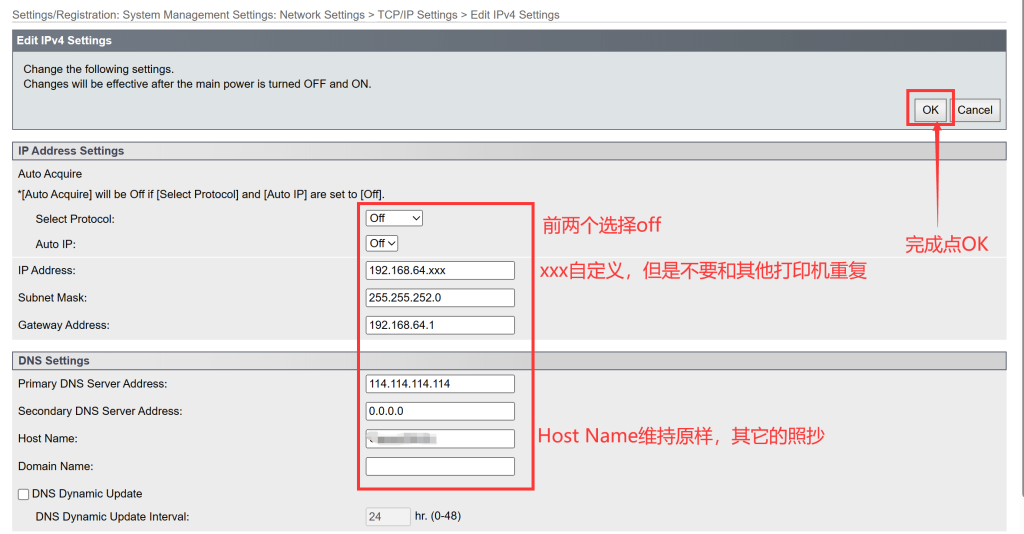Image resolution: width=1024 pixels, height=534 pixels.
Task: Click the DNS Dynamic Update Interval box
Action: [388, 517]
